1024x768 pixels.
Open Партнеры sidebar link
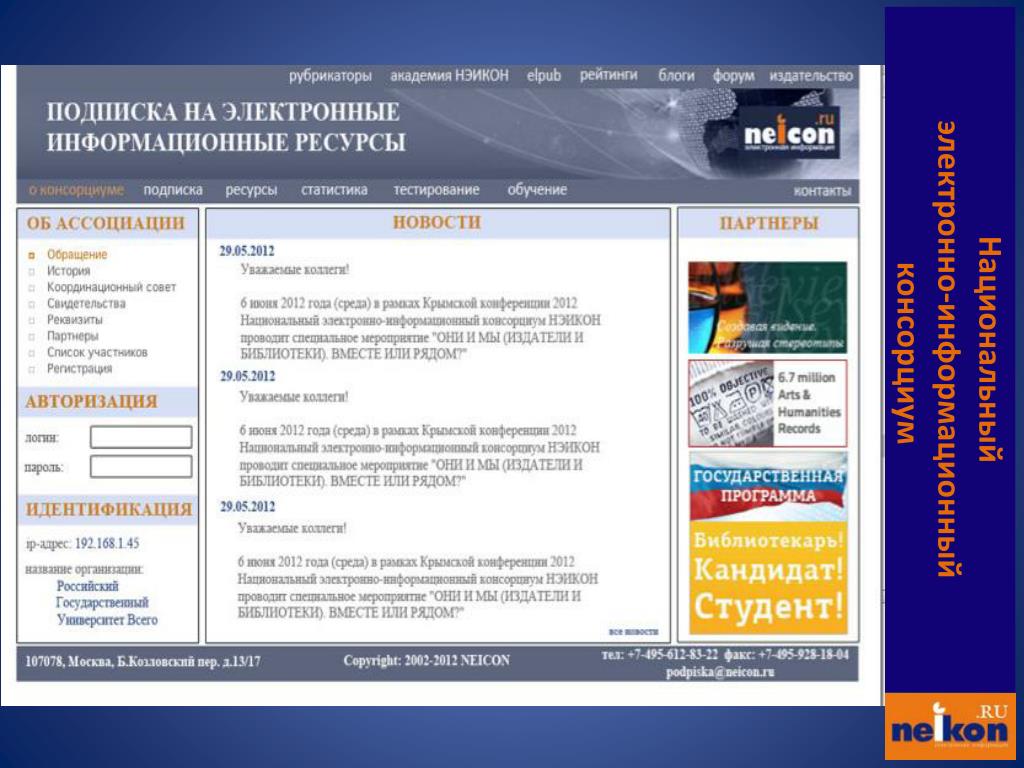point(72,336)
